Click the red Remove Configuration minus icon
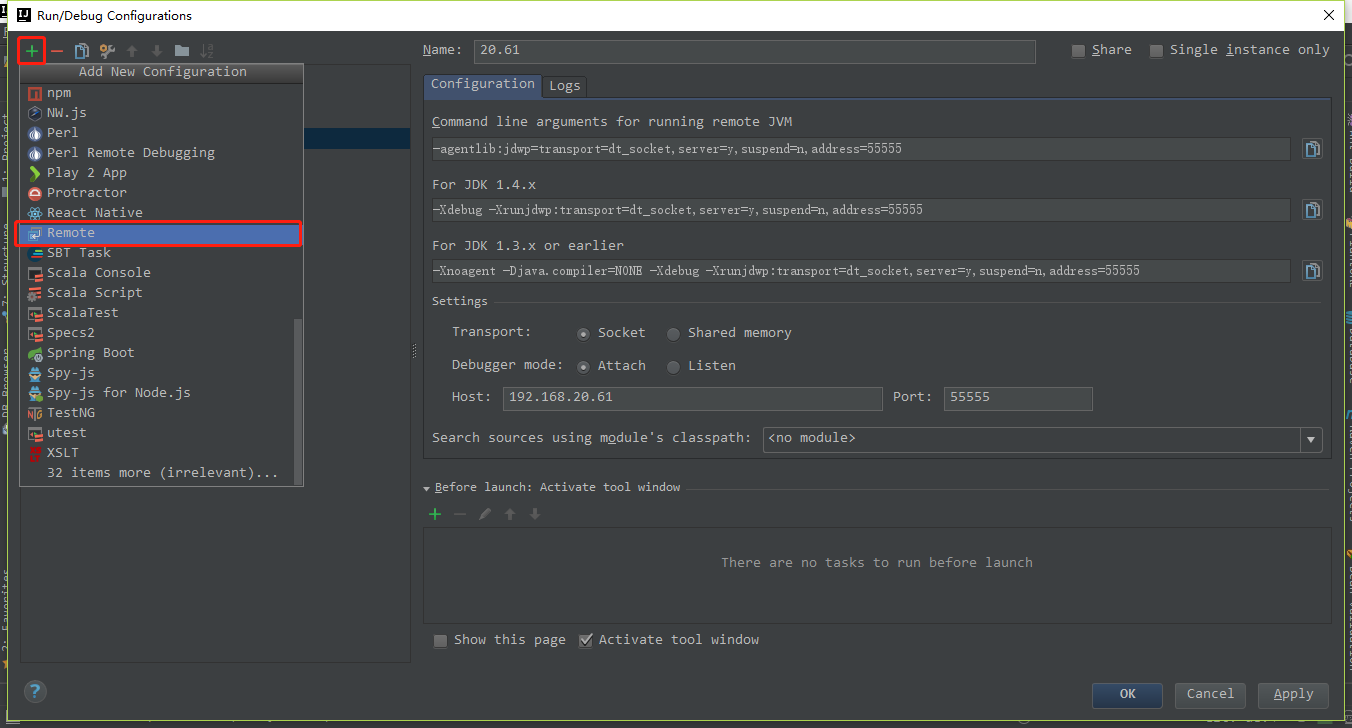The height and width of the screenshot is (728, 1352). [57, 51]
